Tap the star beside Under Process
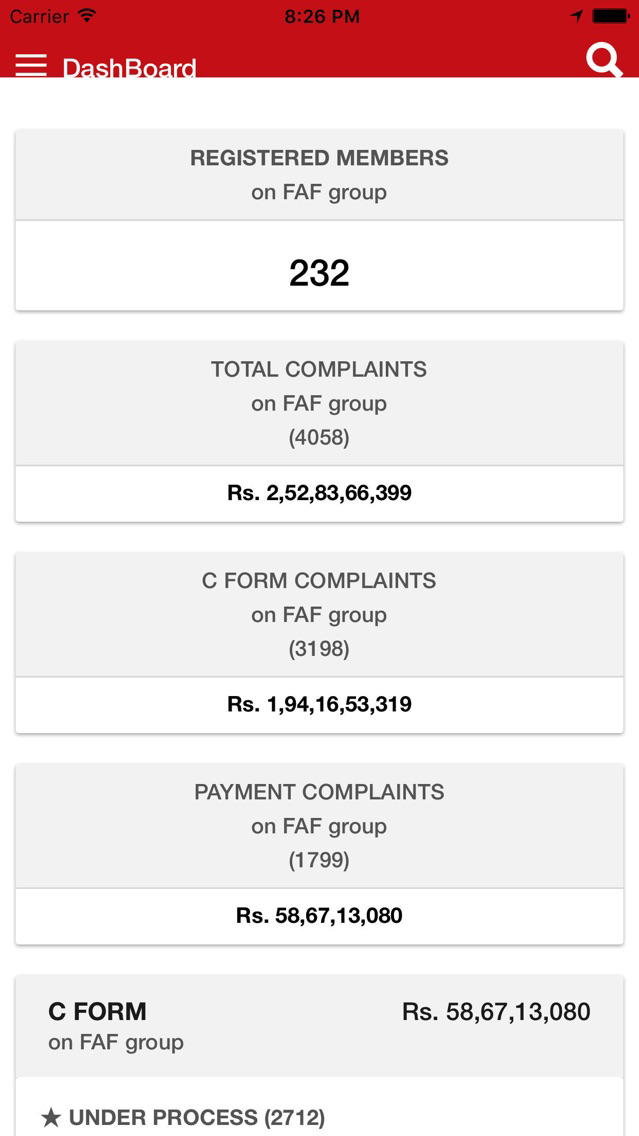 tap(51, 1117)
